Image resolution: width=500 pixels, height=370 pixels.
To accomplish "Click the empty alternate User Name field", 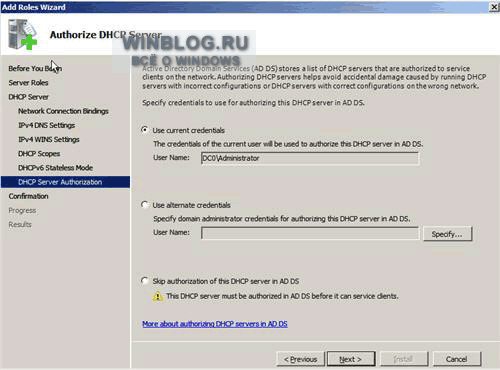I will (x=310, y=233).
